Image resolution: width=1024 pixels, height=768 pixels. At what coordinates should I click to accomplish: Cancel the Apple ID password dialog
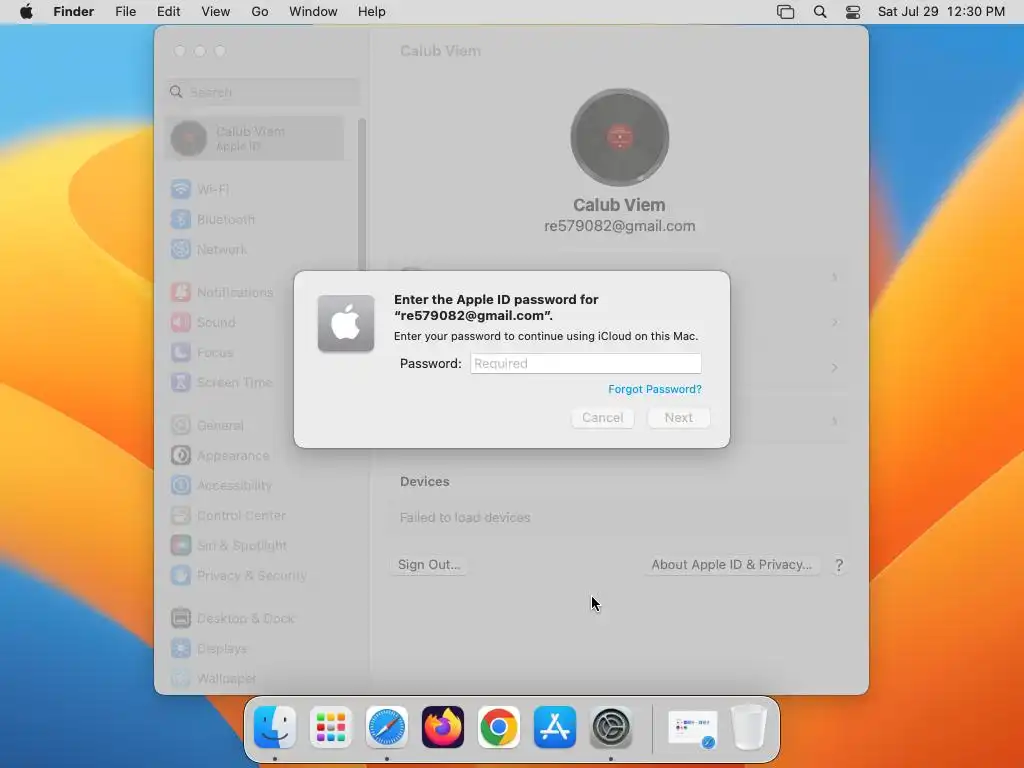click(602, 418)
